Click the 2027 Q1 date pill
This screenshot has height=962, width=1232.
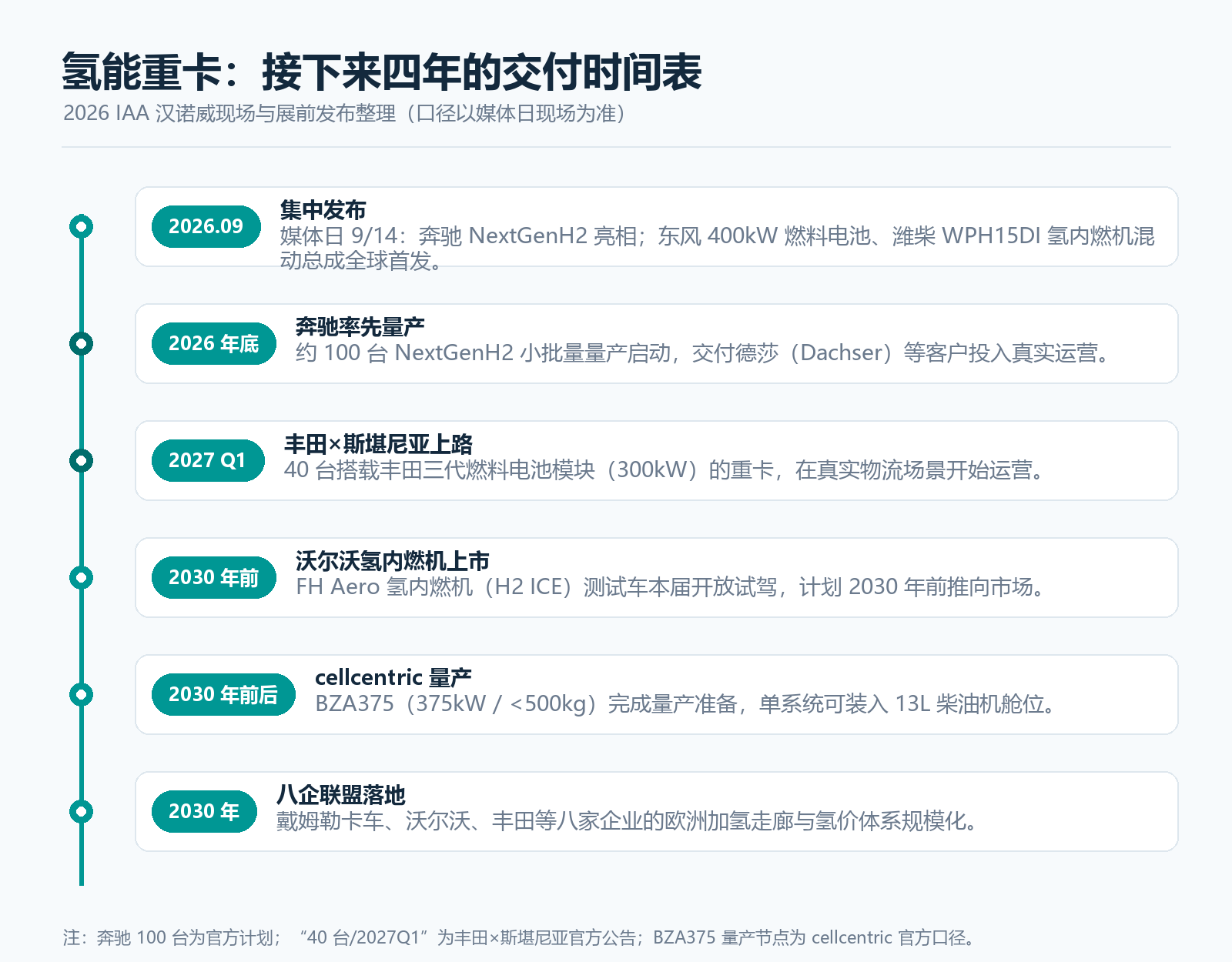208,460
